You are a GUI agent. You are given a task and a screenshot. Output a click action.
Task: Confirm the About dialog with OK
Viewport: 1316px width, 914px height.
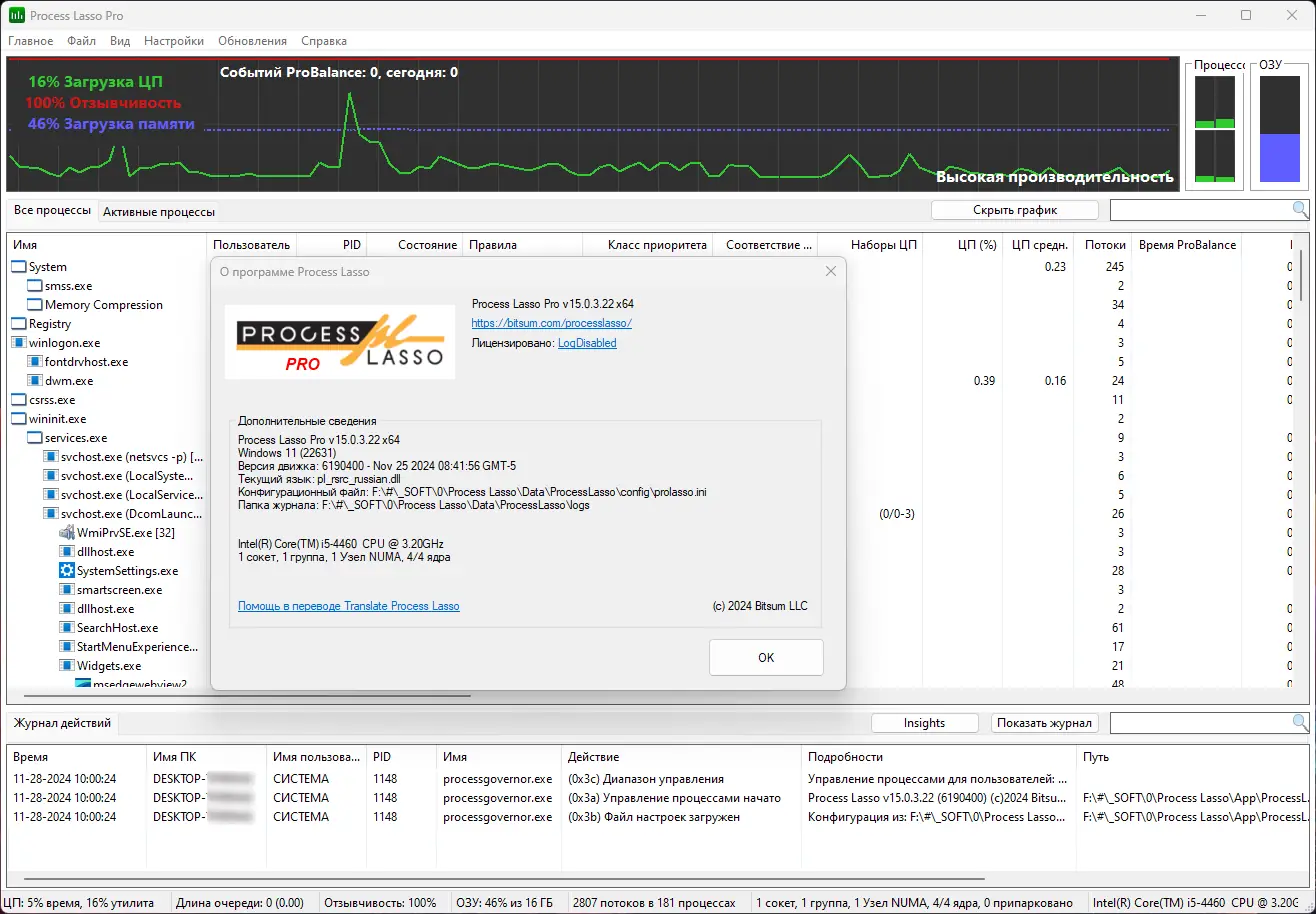(766, 658)
